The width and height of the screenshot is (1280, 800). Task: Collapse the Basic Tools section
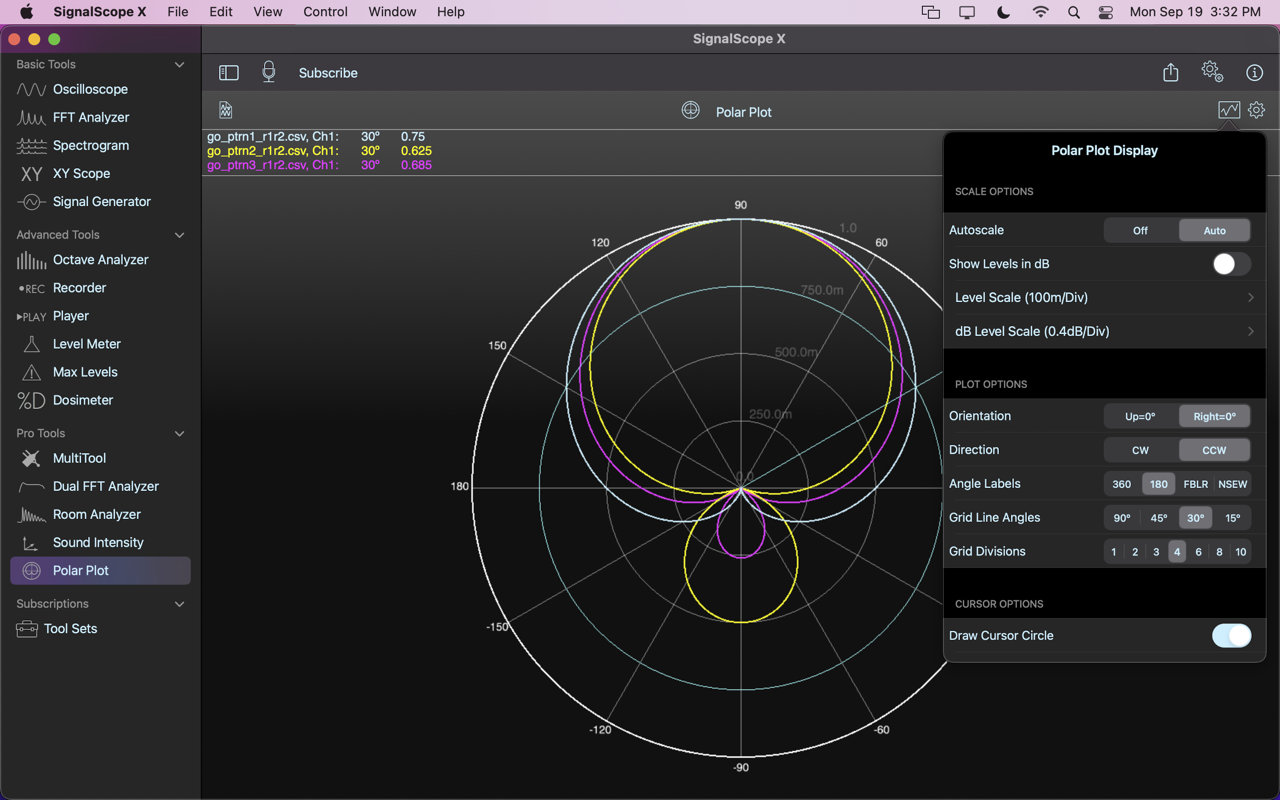point(179,64)
